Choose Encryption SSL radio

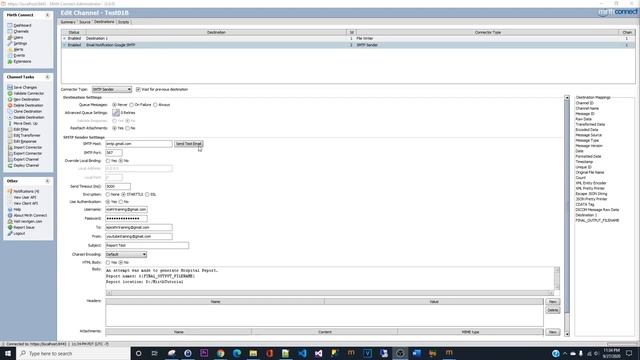pos(147,195)
